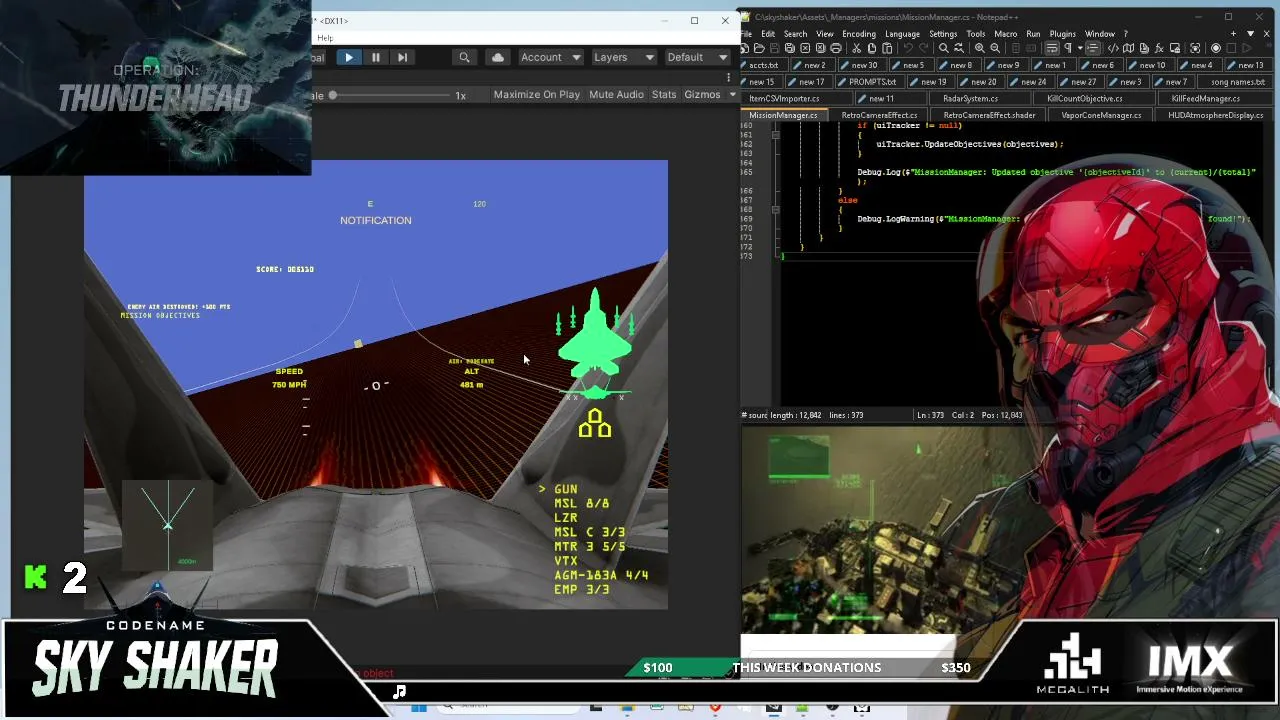Start Play mode in Unity toolbar

[348, 57]
